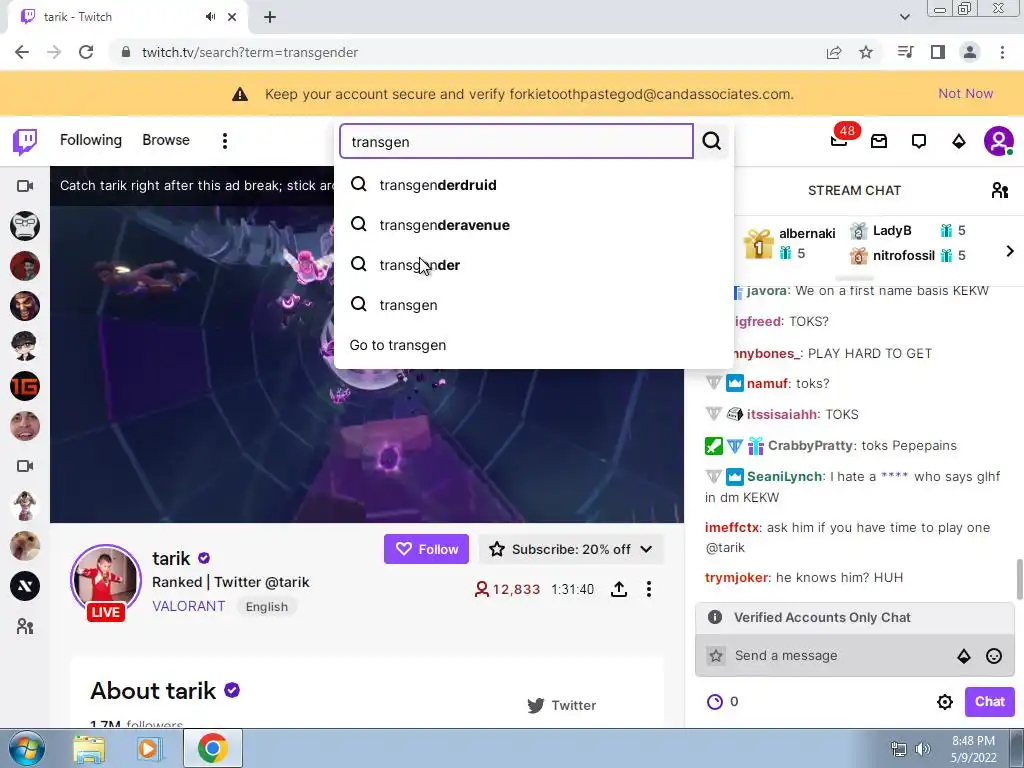Click the browser share page icon
This screenshot has width=1024, height=768.
(834, 52)
